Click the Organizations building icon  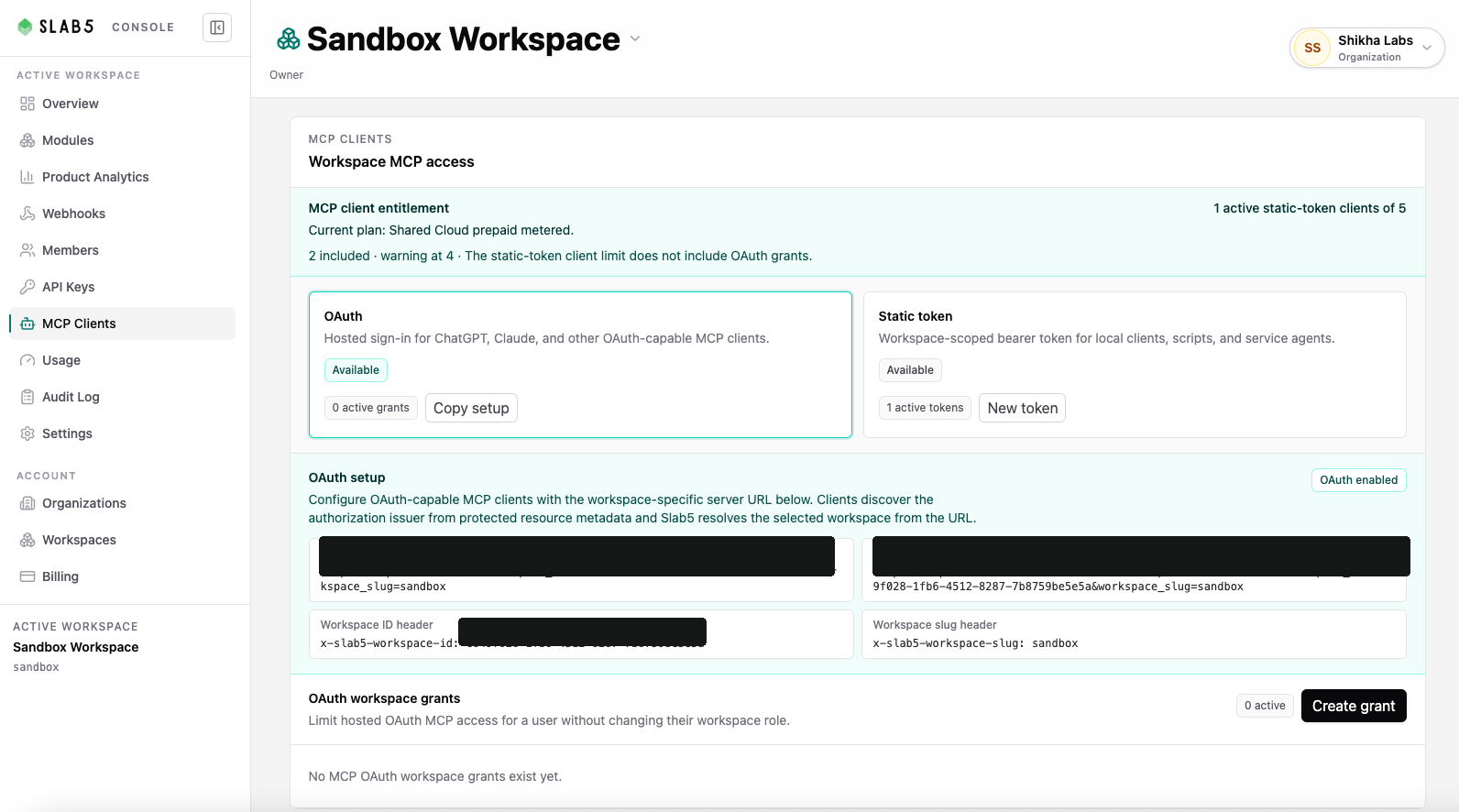(x=27, y=503)
